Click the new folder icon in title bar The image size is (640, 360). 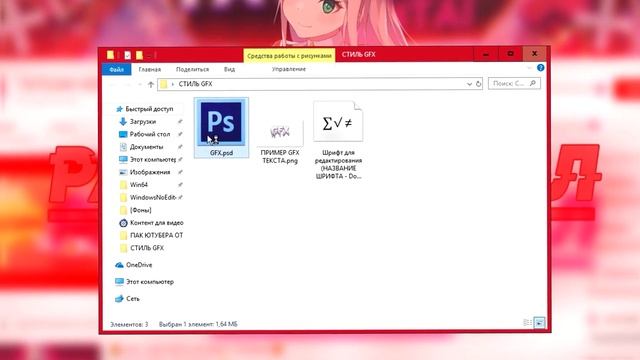[139, 55]
